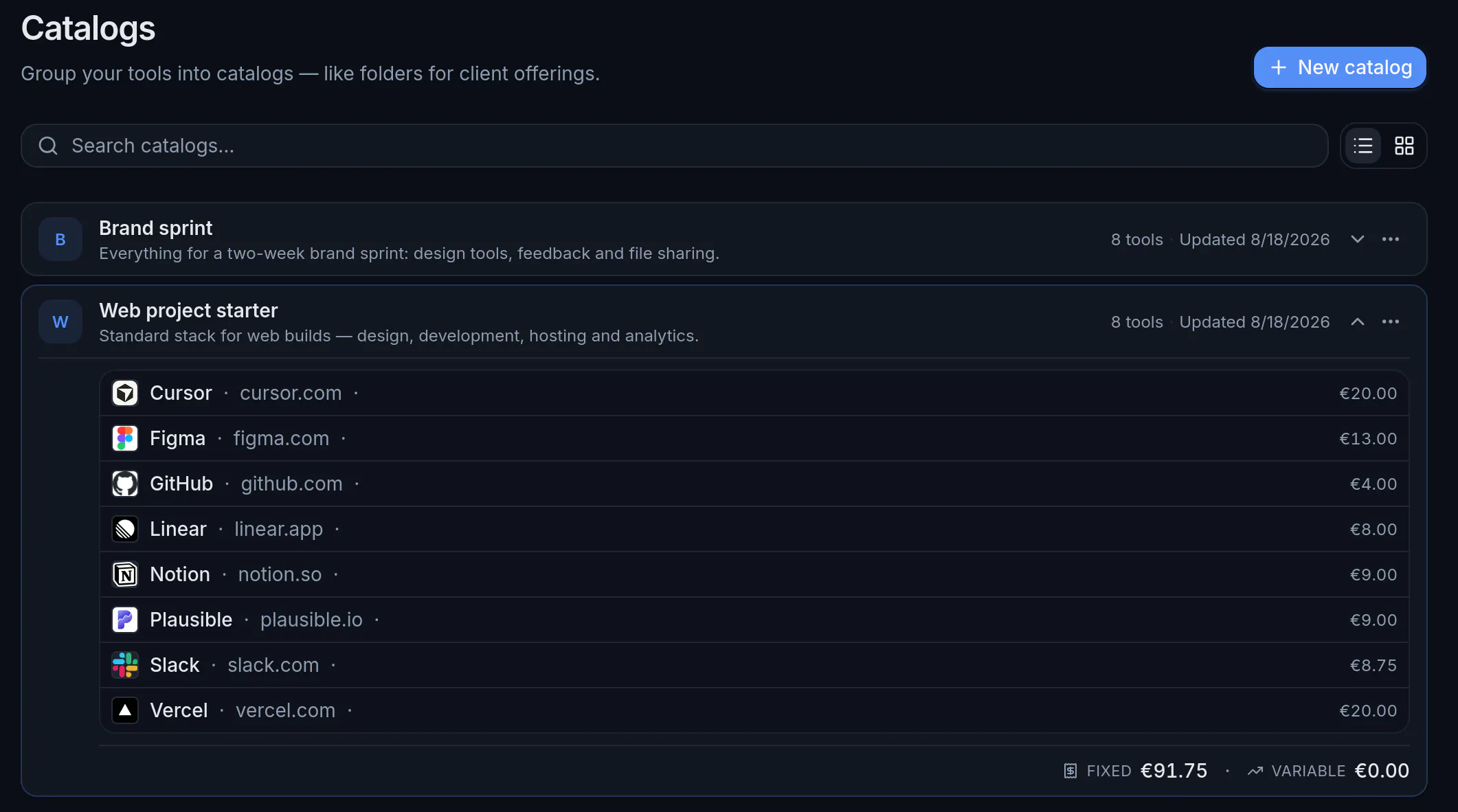
Task: Click the Cursor app icon
Action: coord(125,393)
